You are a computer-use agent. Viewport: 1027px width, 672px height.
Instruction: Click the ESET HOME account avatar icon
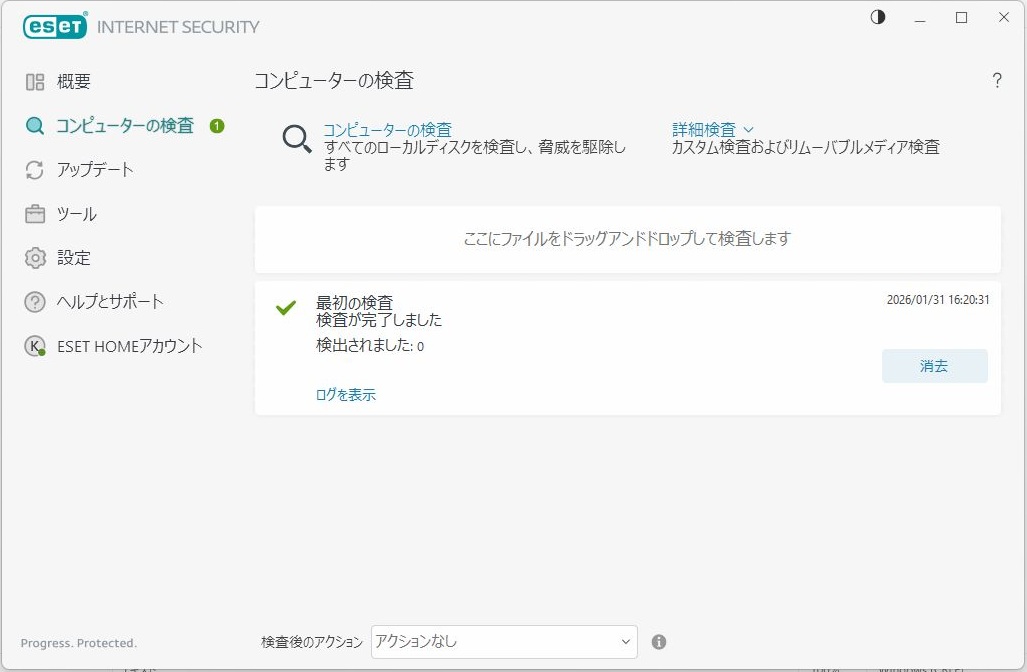tap(35, 346)
